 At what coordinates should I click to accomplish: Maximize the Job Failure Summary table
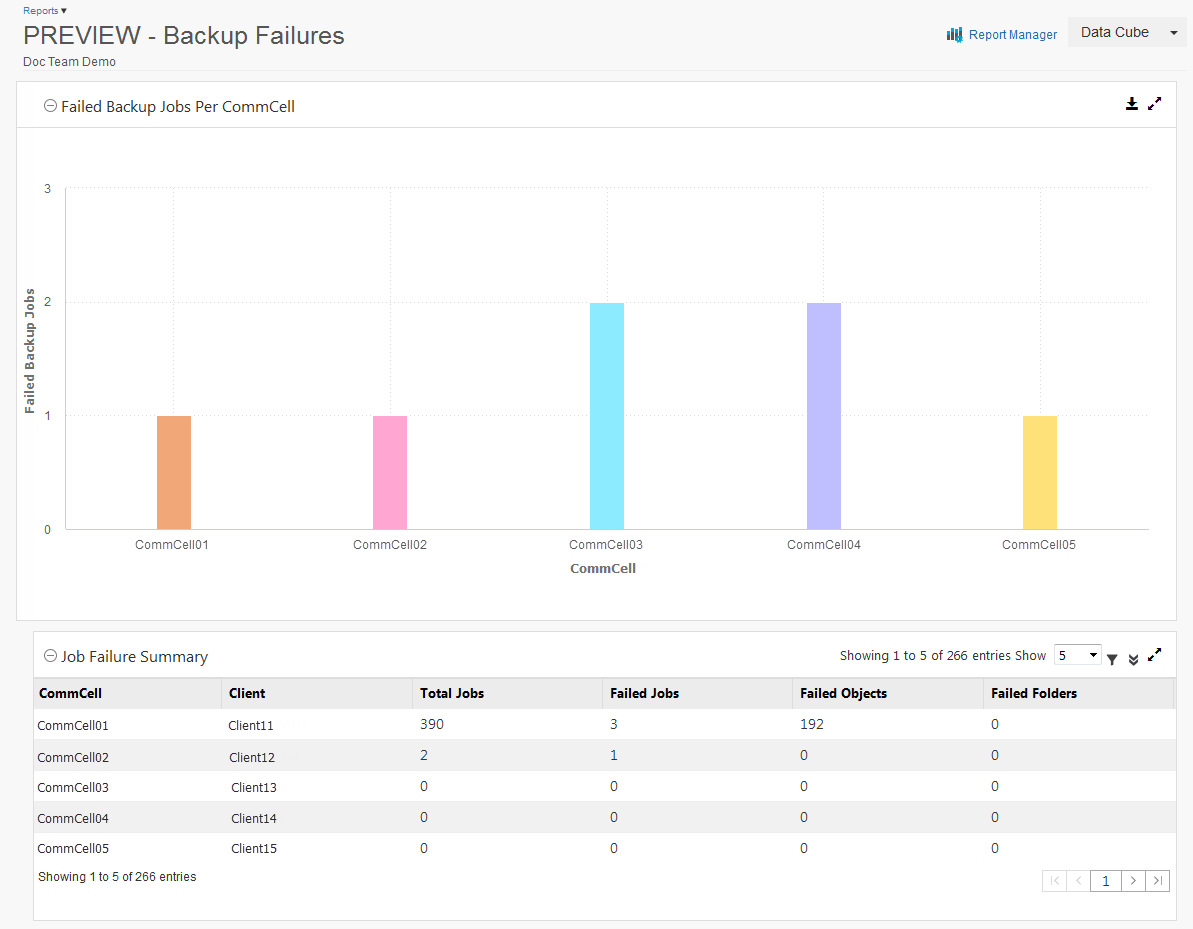point(1155,655)
